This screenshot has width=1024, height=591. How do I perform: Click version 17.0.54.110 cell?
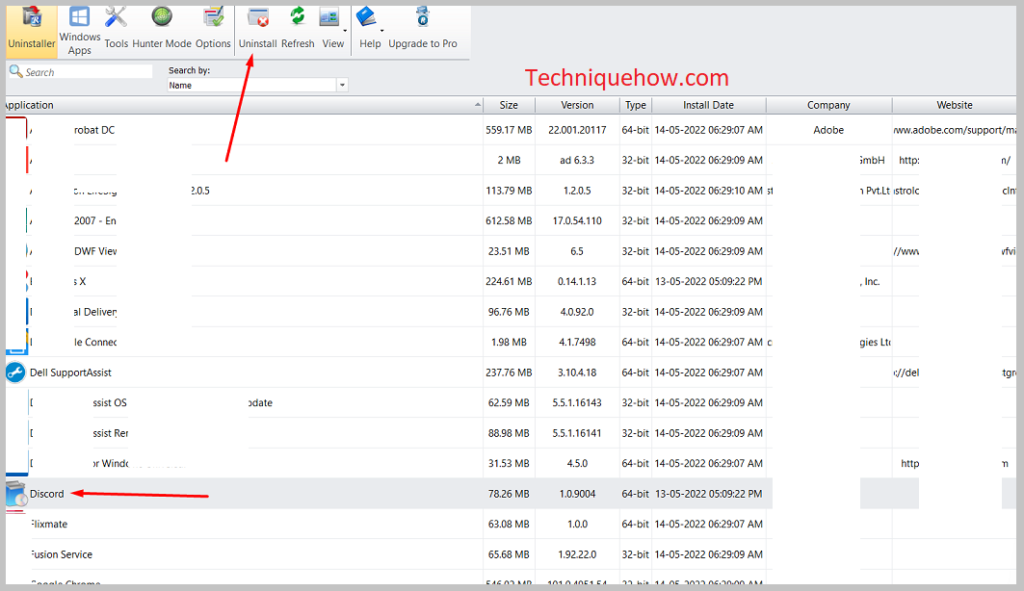[577, 221]
